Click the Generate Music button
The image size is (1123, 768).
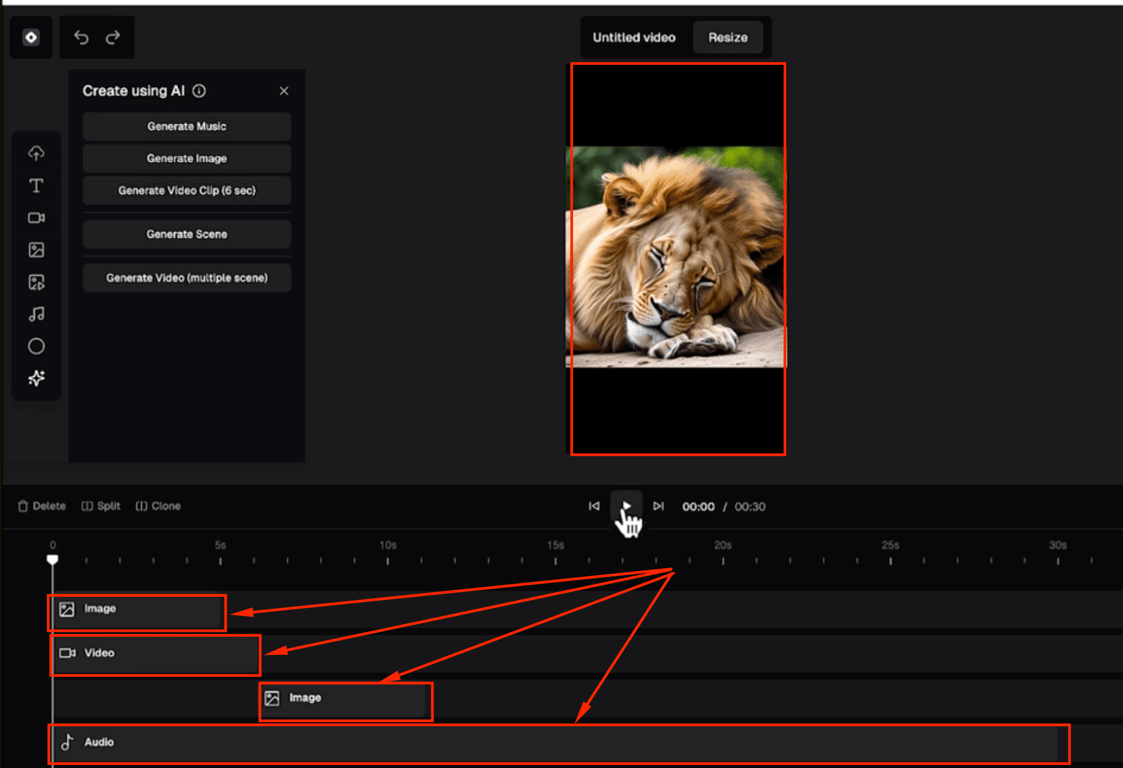187,126
